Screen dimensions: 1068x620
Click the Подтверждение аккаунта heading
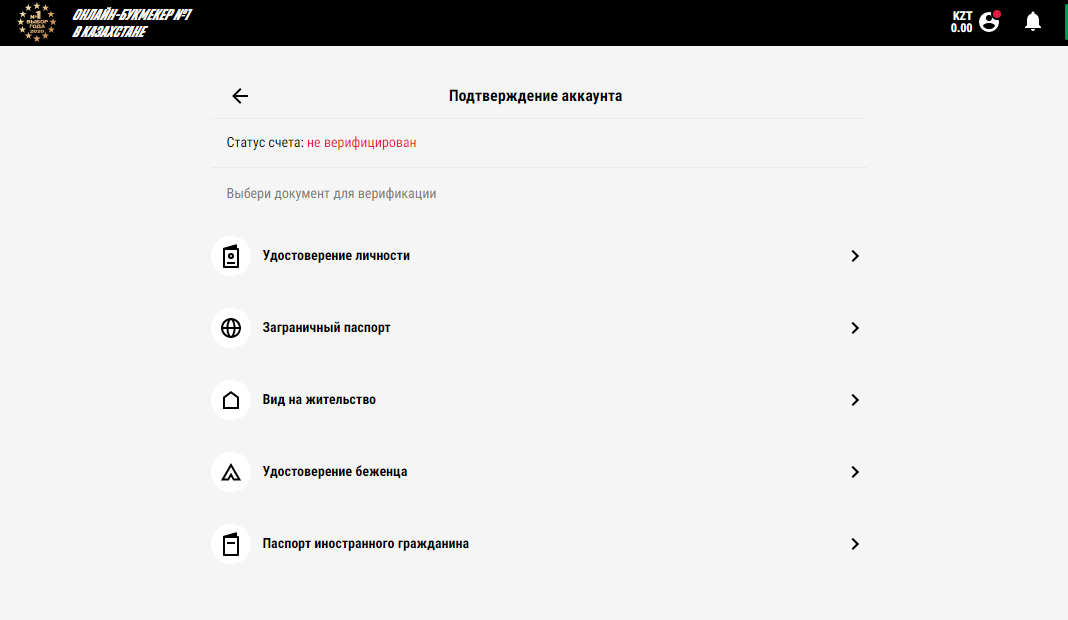coord(535,96)
